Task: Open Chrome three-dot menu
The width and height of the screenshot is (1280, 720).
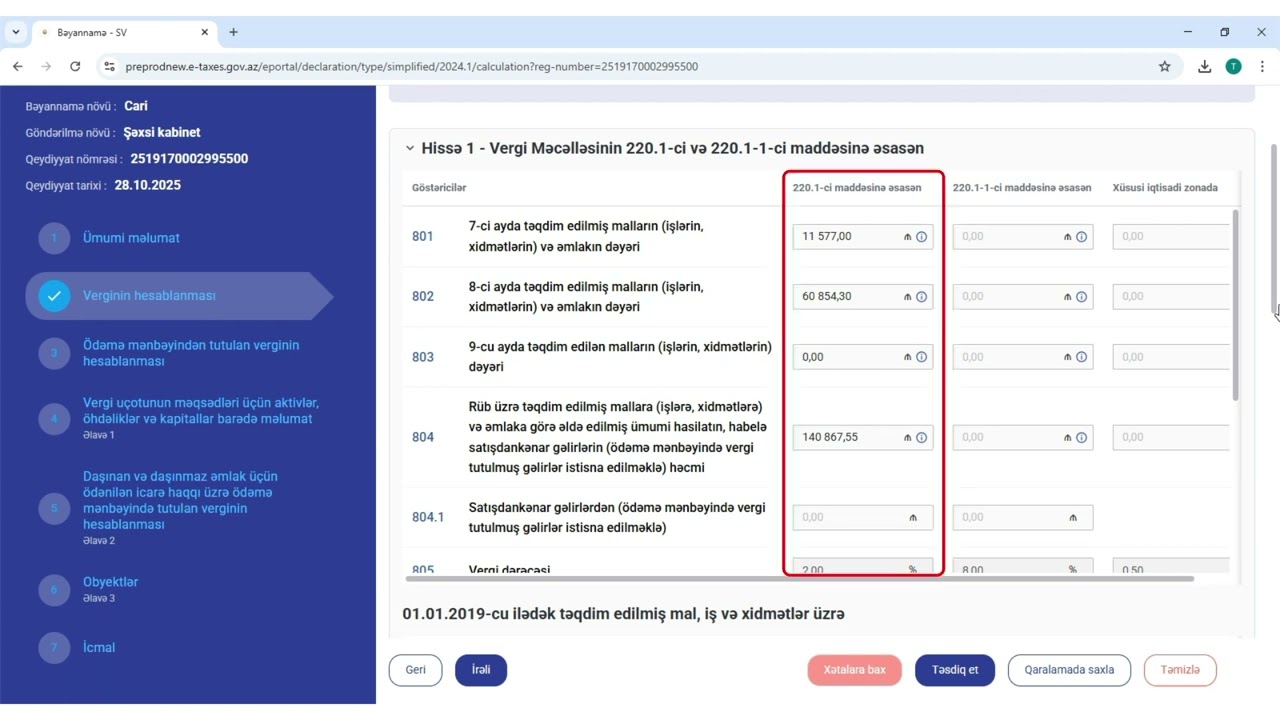Action: 1262,66
